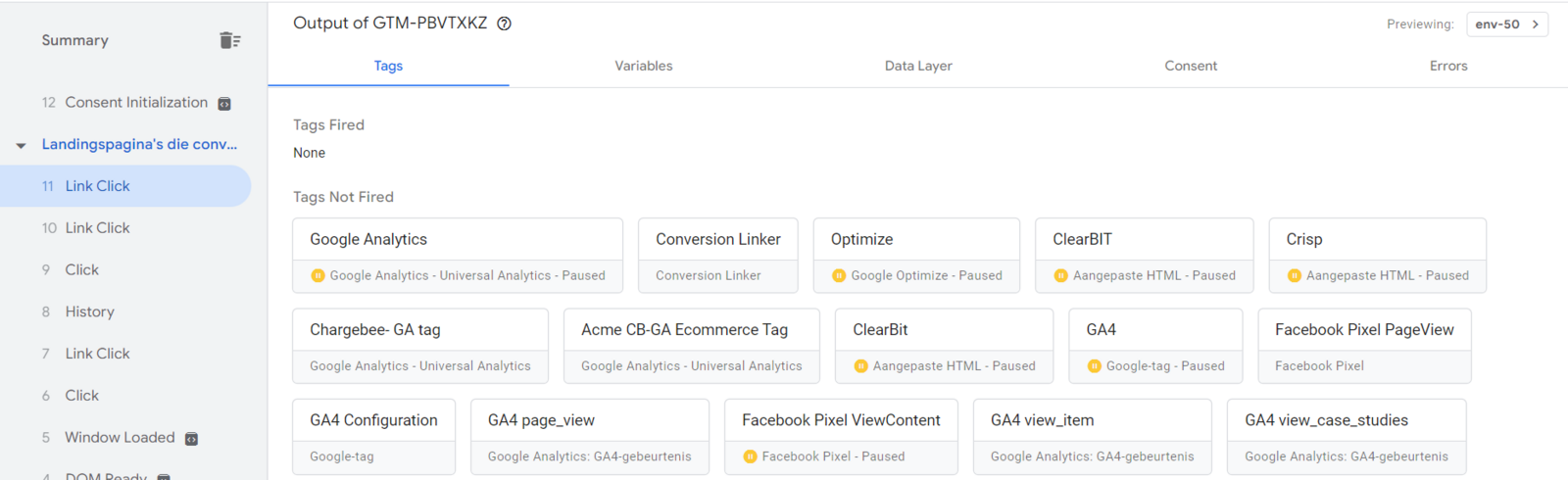This screenshot has height=480, width=1568.
Task: Open the Facebook Pixel PageView tag card
Action: tap(1363, 345)
